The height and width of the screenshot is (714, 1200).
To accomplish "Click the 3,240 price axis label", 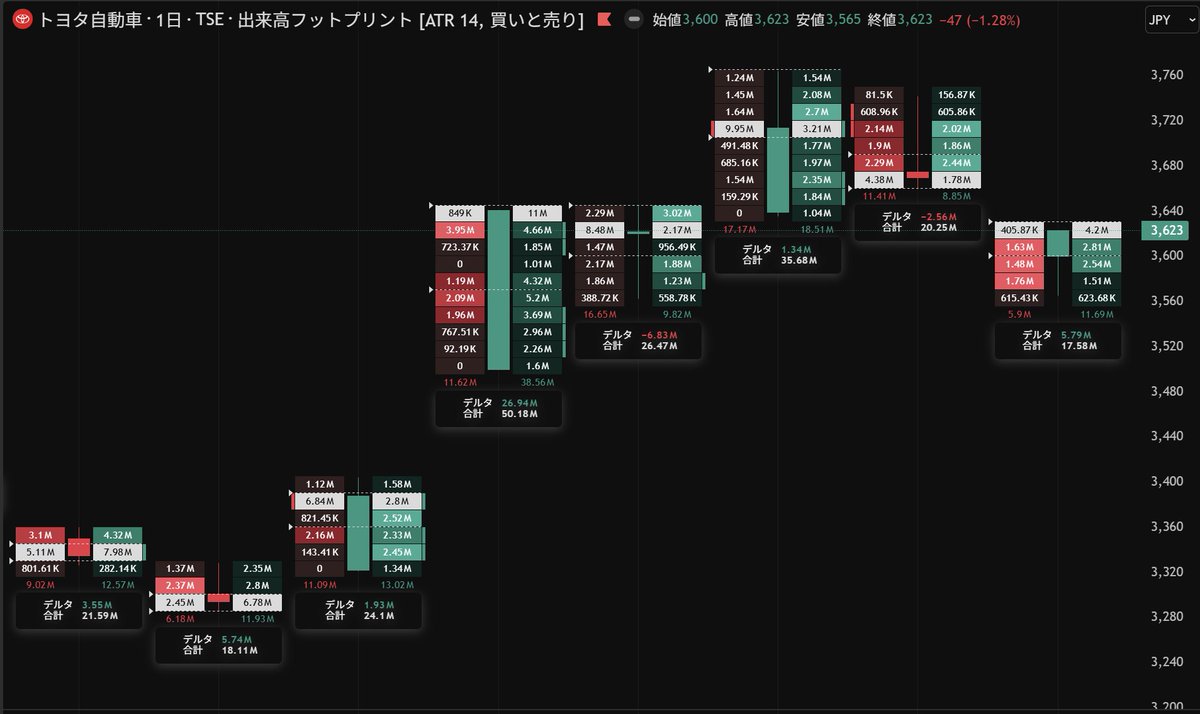I will (1169, 662).
